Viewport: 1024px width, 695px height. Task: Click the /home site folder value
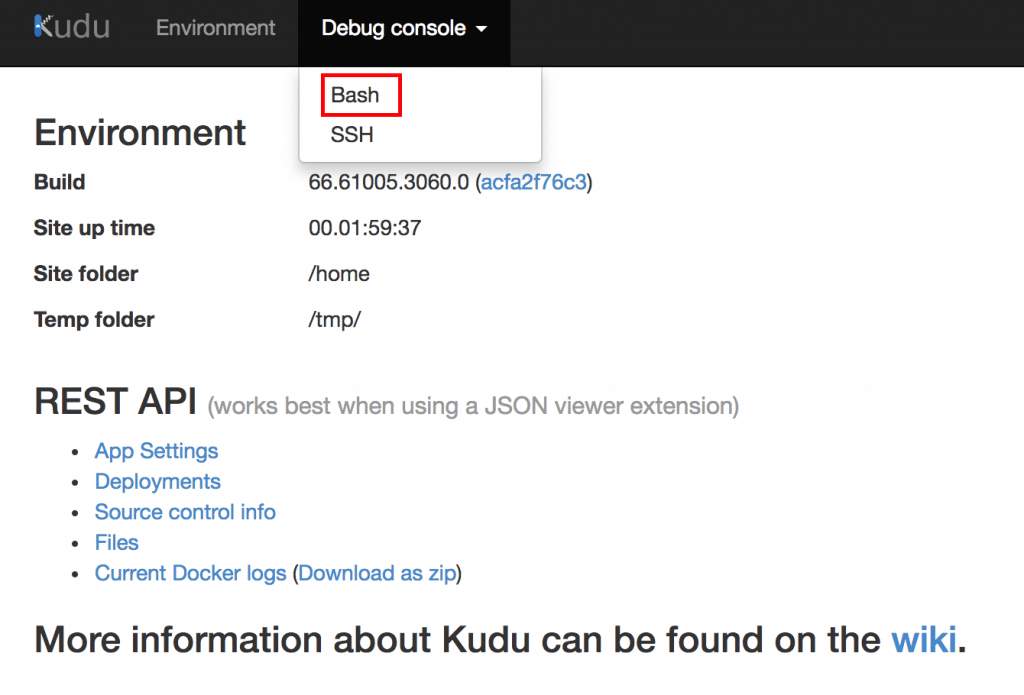point(339,274)
